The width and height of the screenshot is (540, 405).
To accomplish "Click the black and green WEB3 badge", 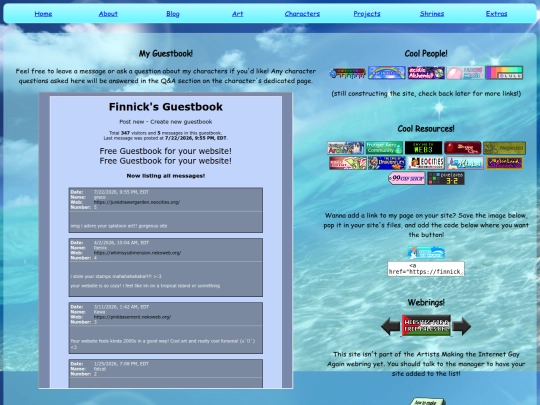I will coord(423,148).
